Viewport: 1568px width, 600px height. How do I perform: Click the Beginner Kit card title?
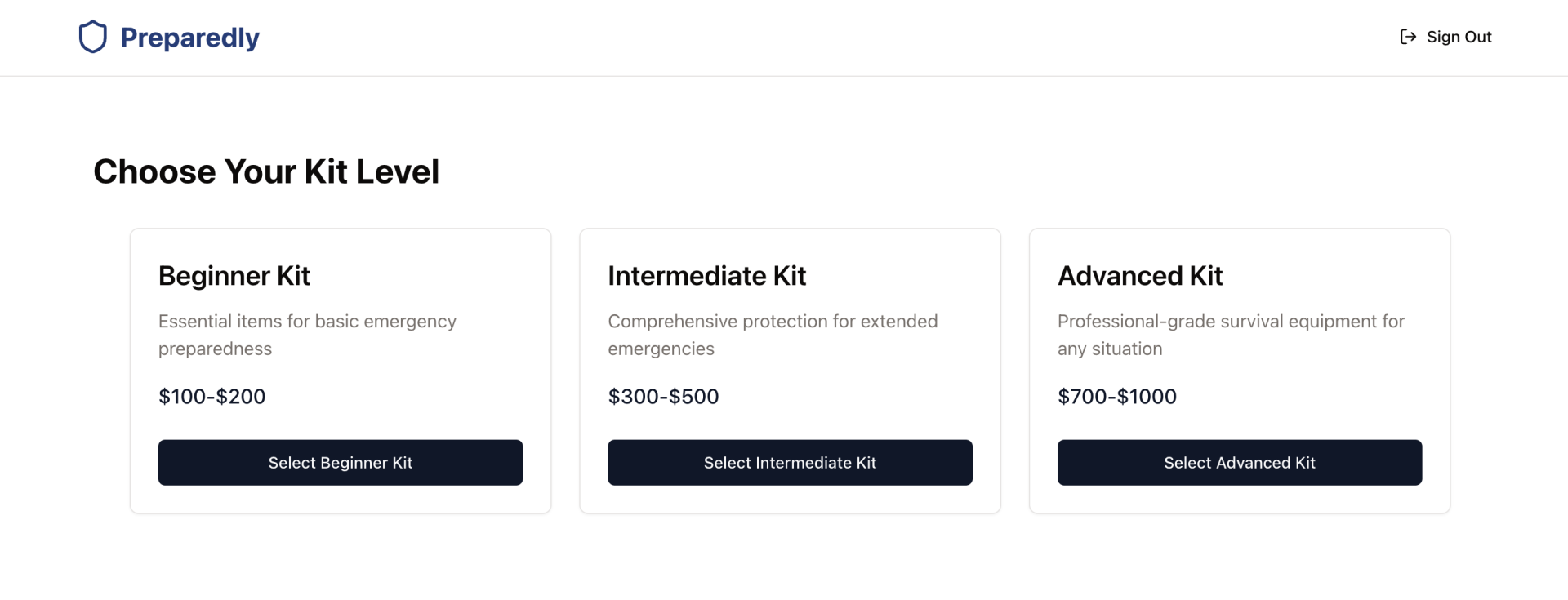pyautogui.click(x=234, y=276)
